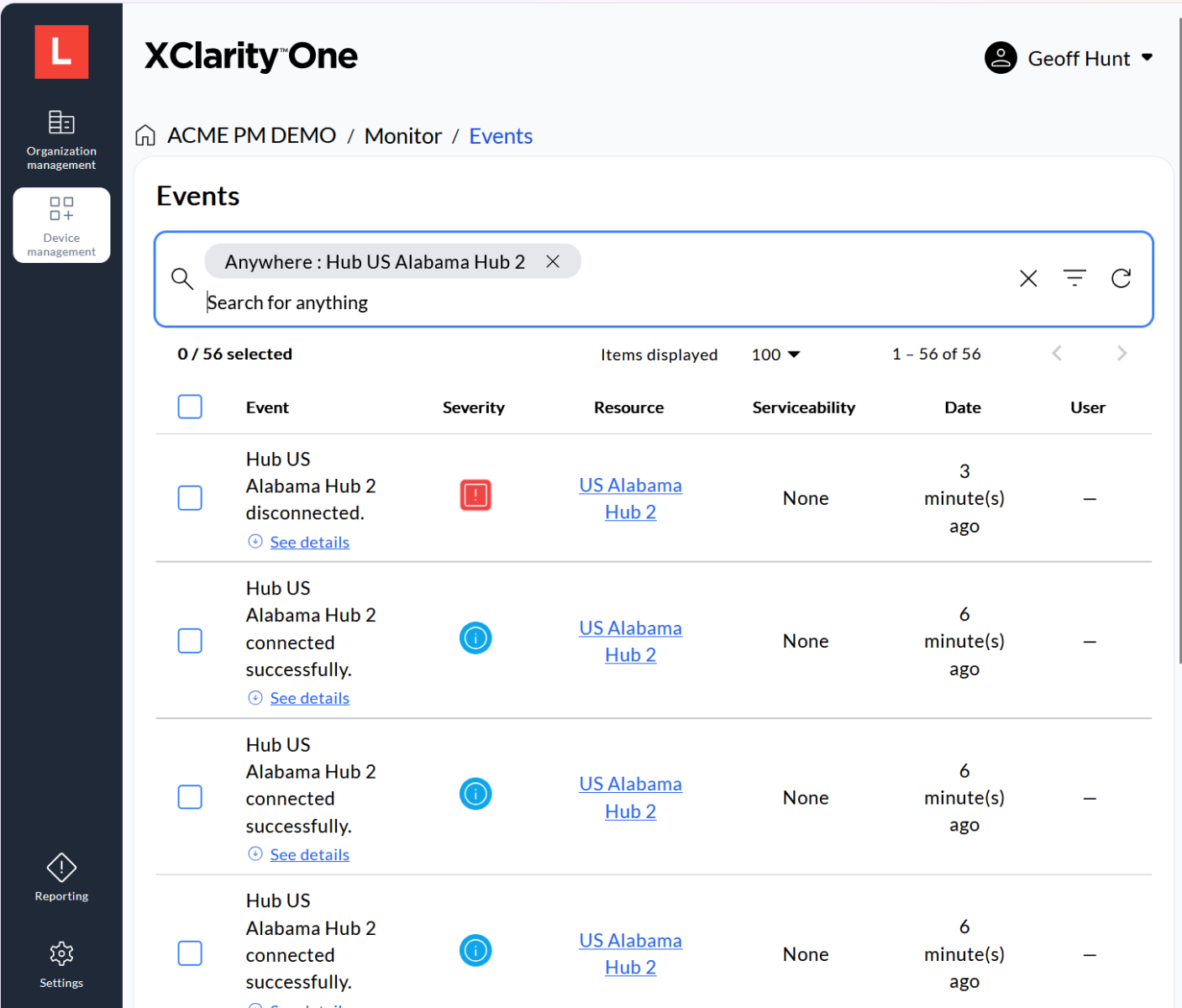1182x1008 pixels.
Task: Go to ACME PM DEMO breadcrumb
Action: (251, 135)
